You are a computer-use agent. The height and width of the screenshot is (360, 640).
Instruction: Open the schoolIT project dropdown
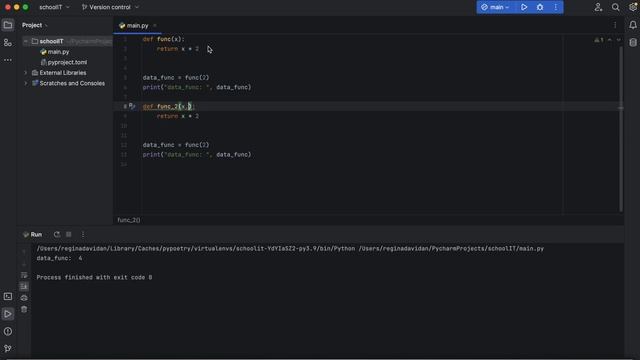54,7
